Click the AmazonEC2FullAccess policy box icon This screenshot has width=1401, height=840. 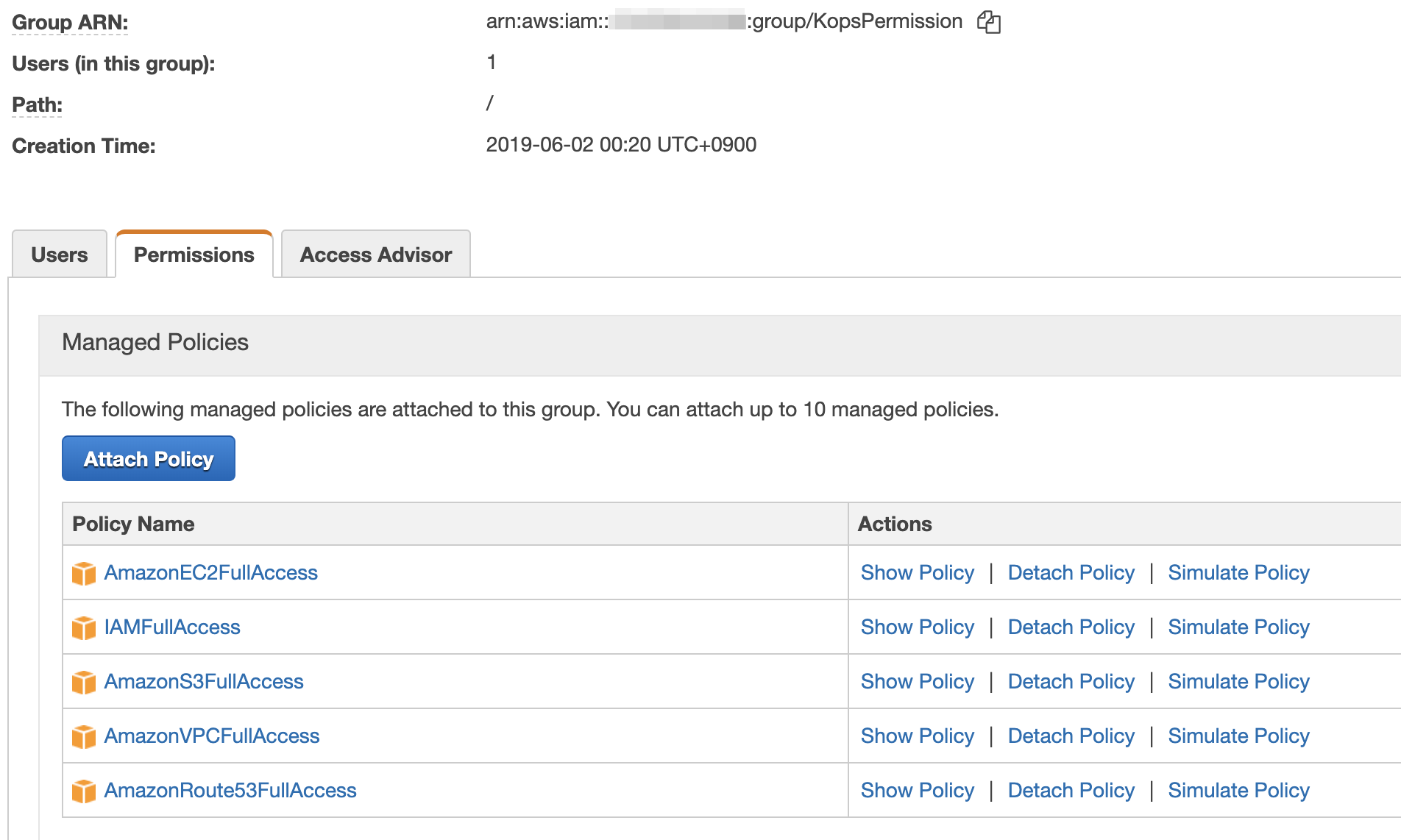(84, 573)
